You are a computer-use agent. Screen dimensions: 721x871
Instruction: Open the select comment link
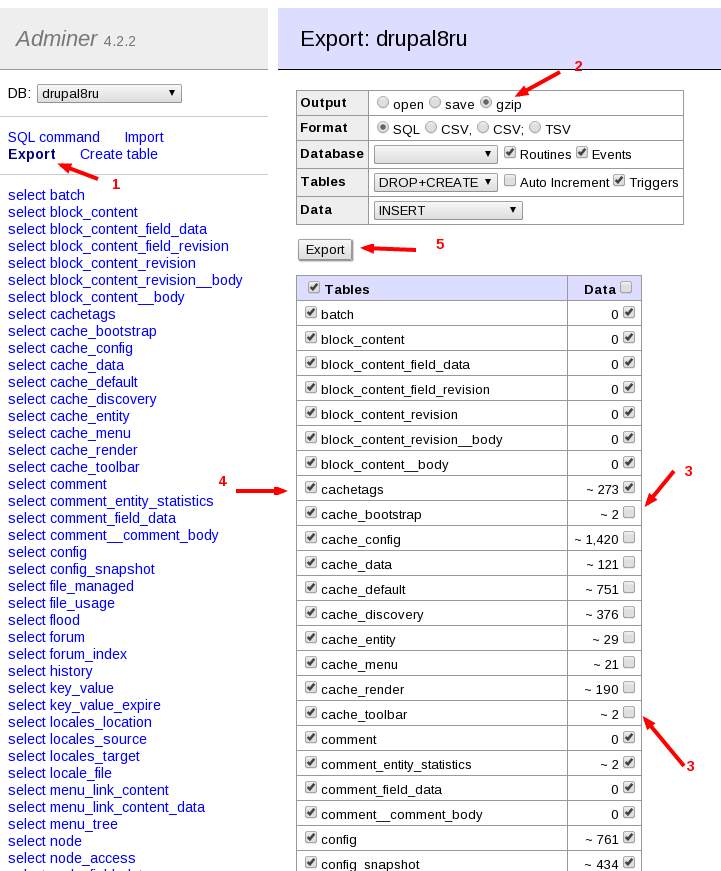tap(57, 484)
